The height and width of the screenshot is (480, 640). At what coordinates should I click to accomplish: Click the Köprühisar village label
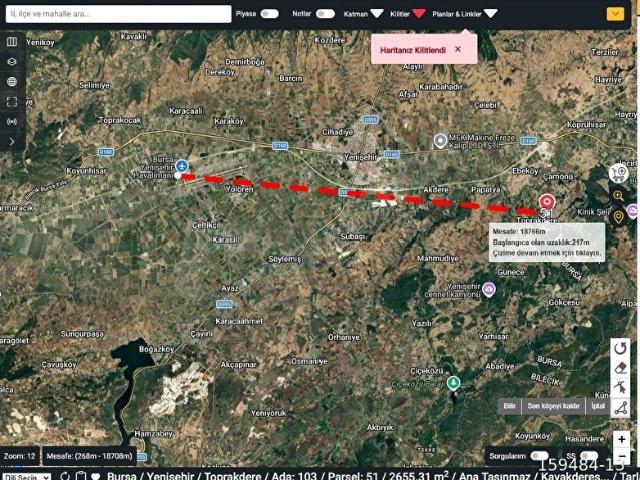(587, 124)
